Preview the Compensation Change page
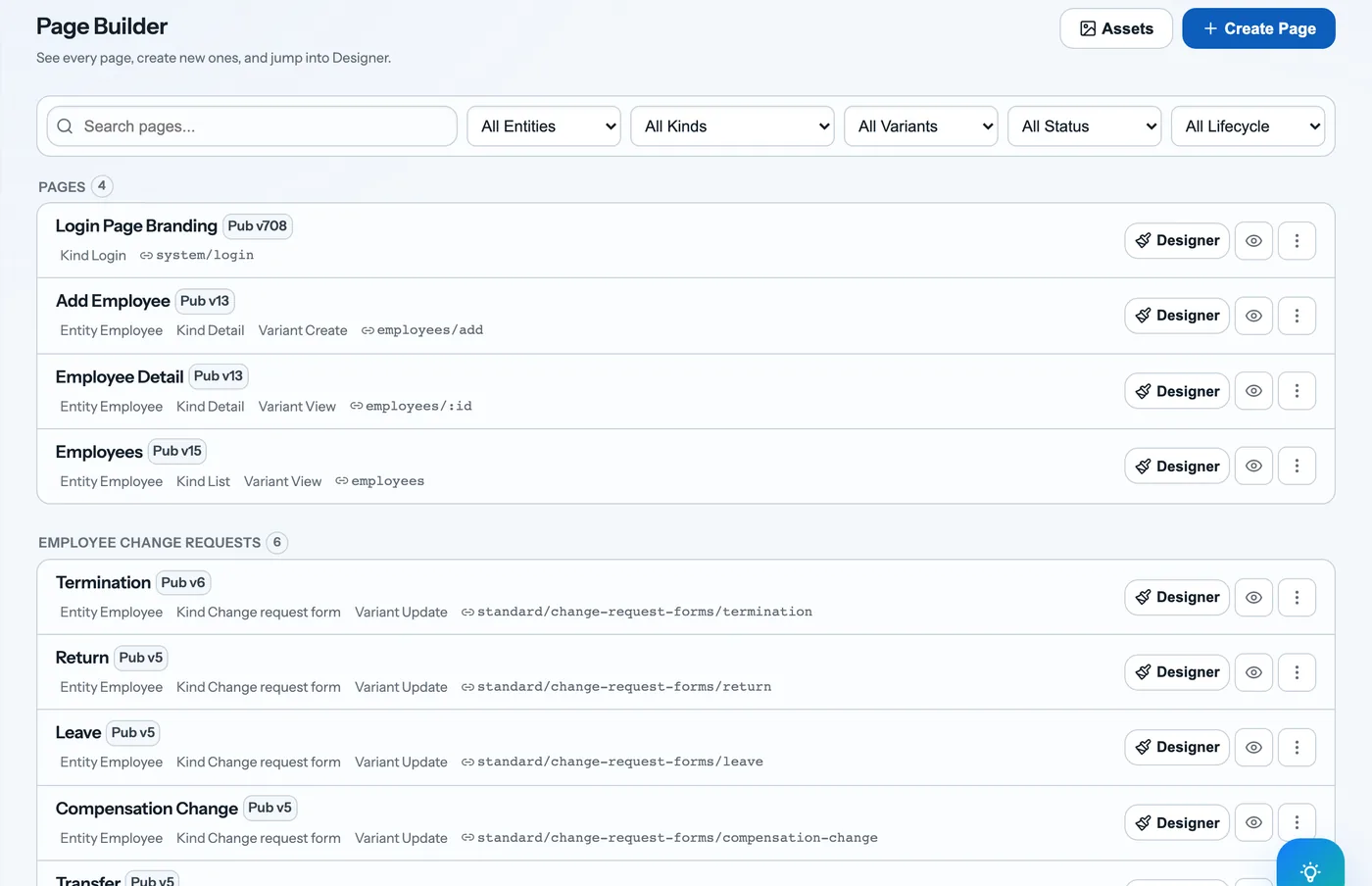1372x886 pixels. [x=1253, y=823]
